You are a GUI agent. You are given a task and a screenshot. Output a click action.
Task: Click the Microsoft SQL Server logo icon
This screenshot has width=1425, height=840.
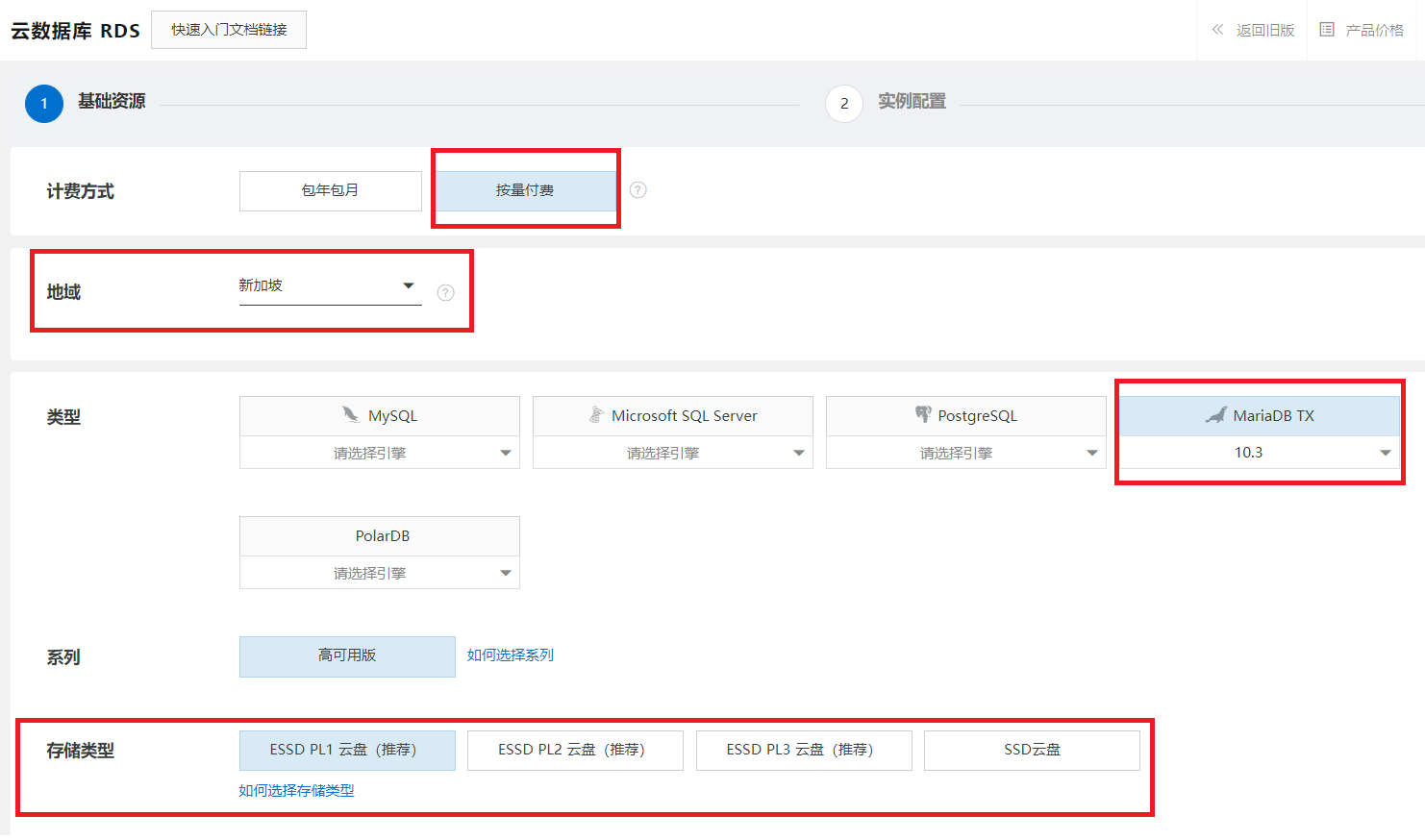(596, 415)
